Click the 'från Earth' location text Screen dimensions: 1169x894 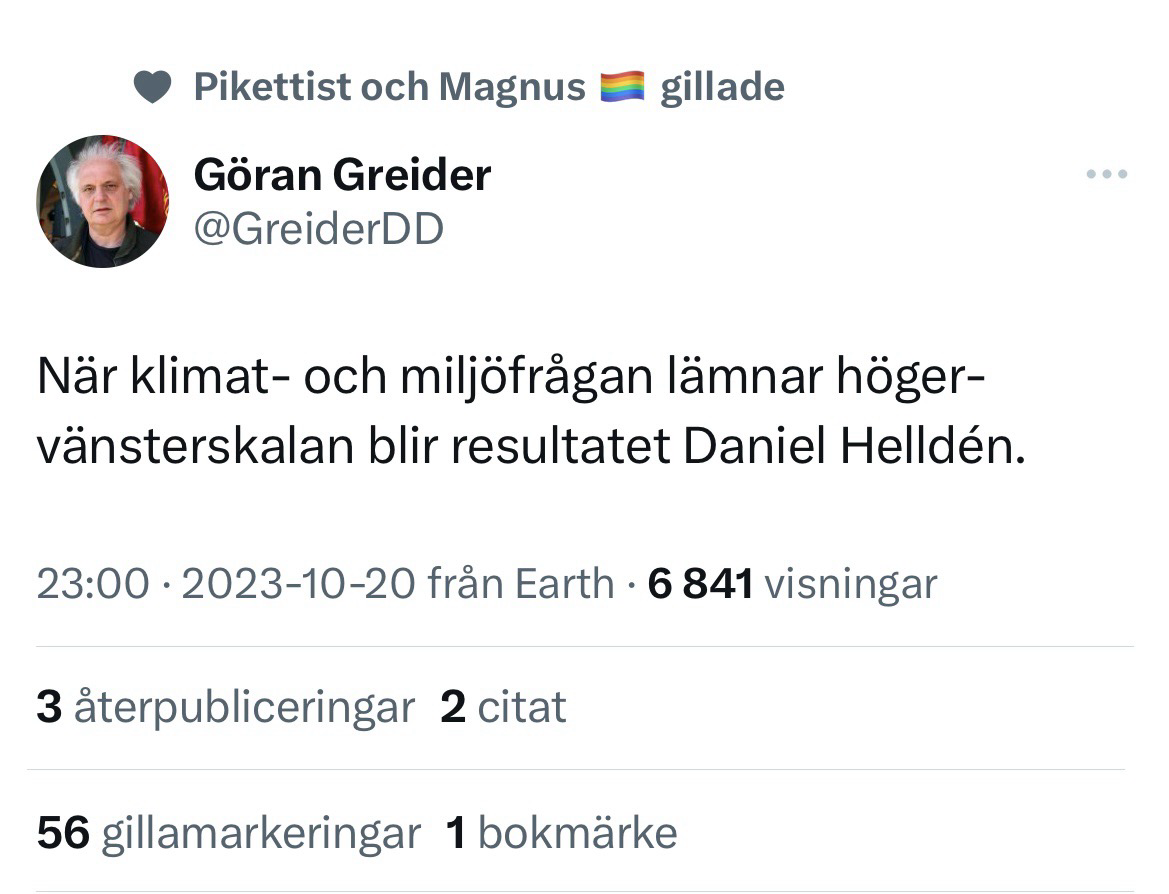tap(520, 583)
